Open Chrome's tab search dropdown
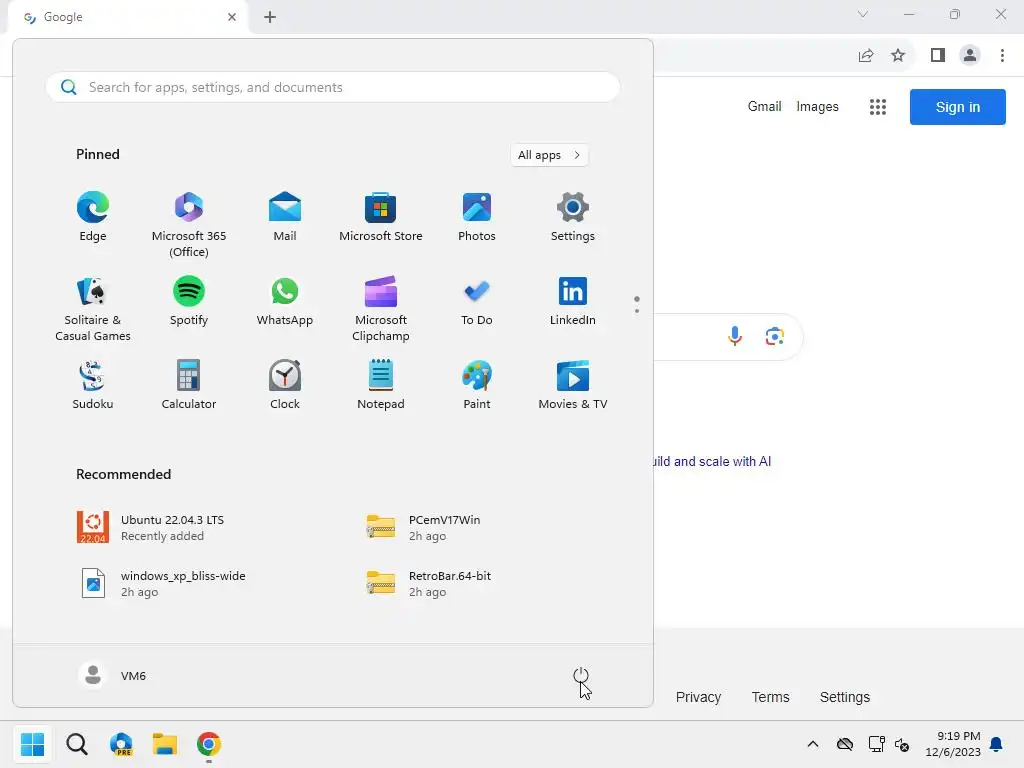The width and height of the screenshot is (1024, 768). click(863, 14)
